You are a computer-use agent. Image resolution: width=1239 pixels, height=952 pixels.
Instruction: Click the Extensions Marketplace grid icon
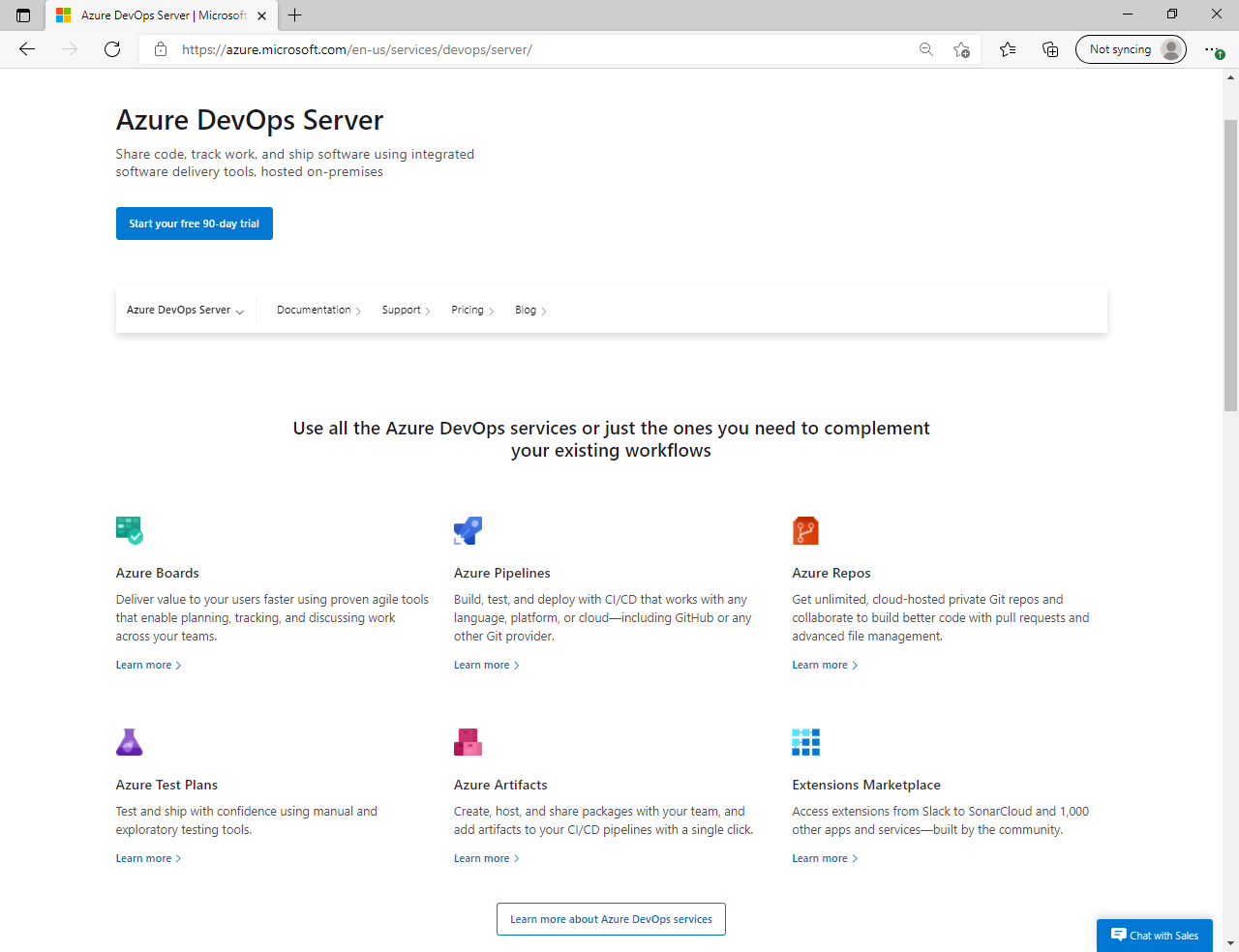tap(805, 742)
